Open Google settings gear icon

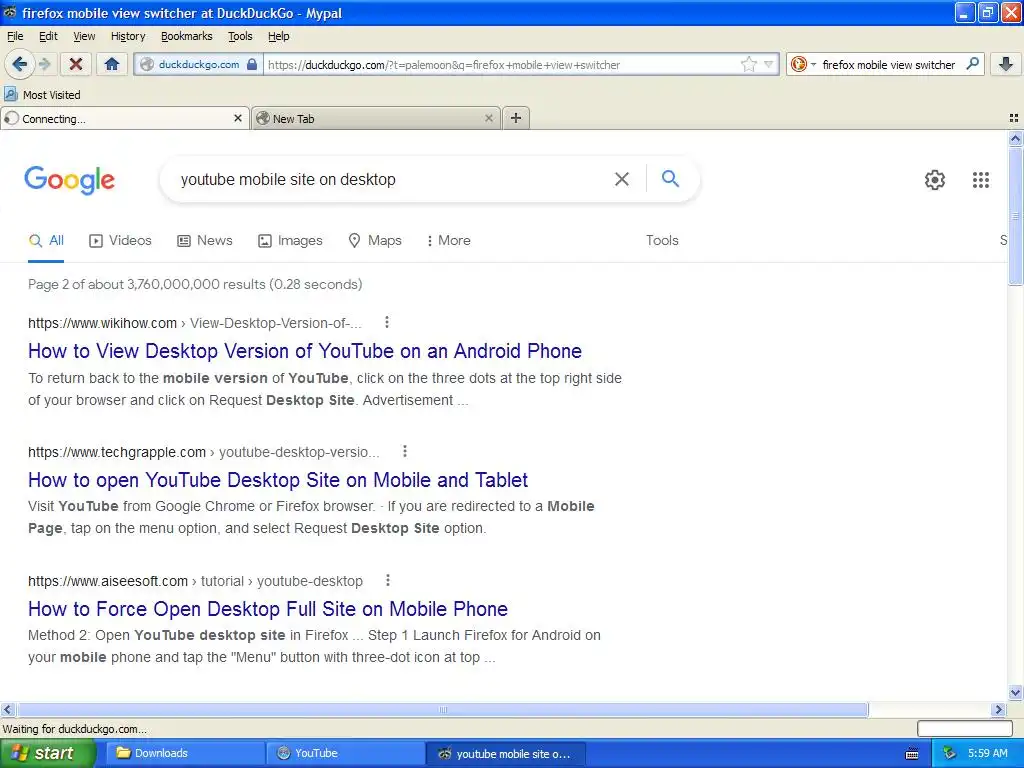tap(935, 180)
